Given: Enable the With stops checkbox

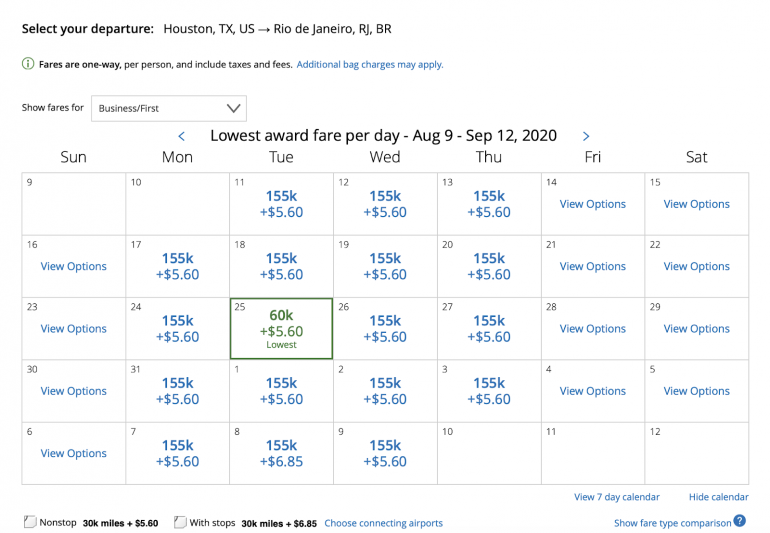Looking at the screenshot, I should click(180, 522).
